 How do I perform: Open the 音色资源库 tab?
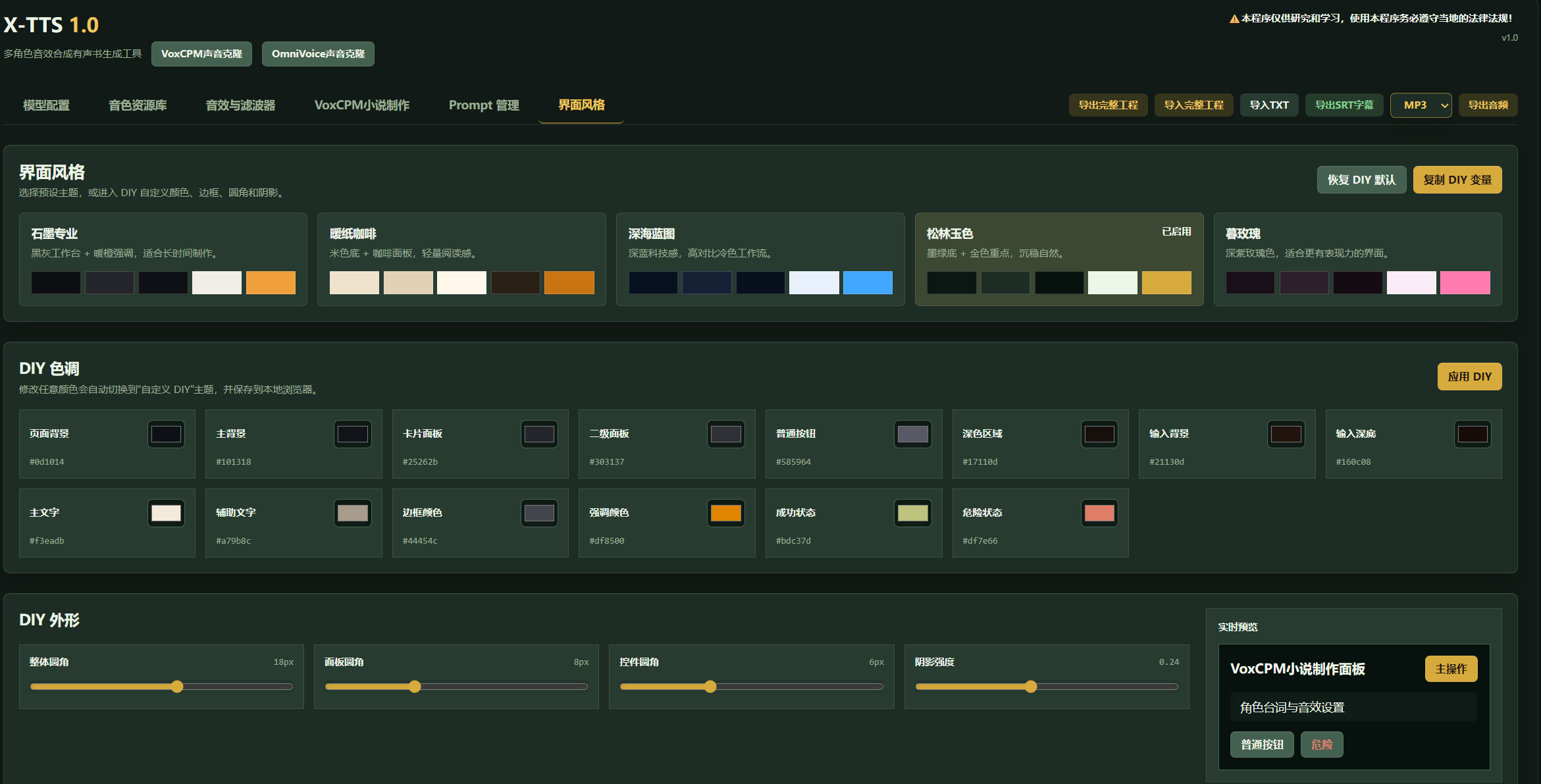point(137,105)
